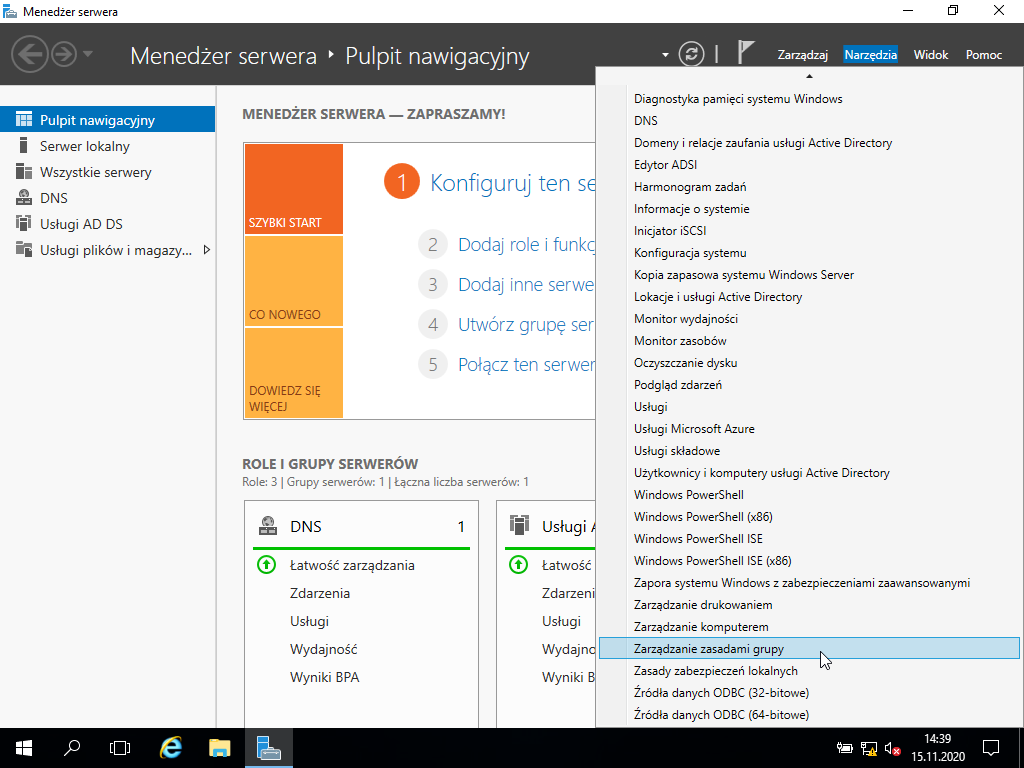Open the CO NOWEGO tile

(293, 281)
